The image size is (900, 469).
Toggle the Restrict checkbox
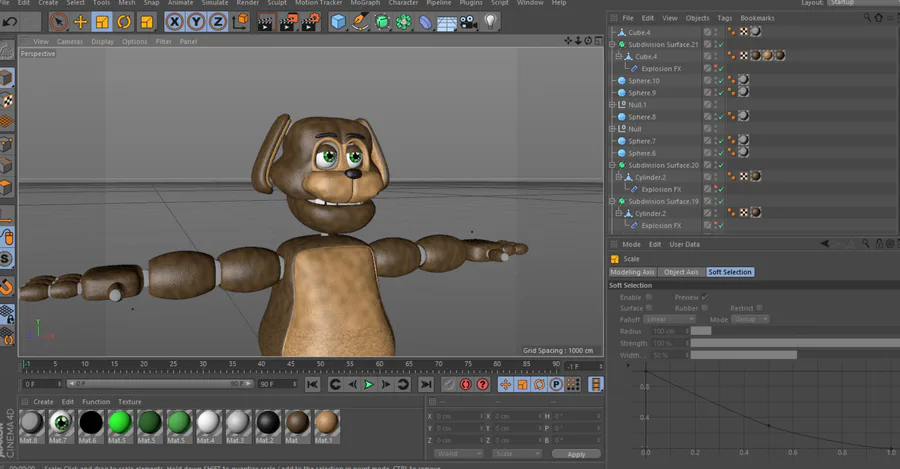pos(759,308)
